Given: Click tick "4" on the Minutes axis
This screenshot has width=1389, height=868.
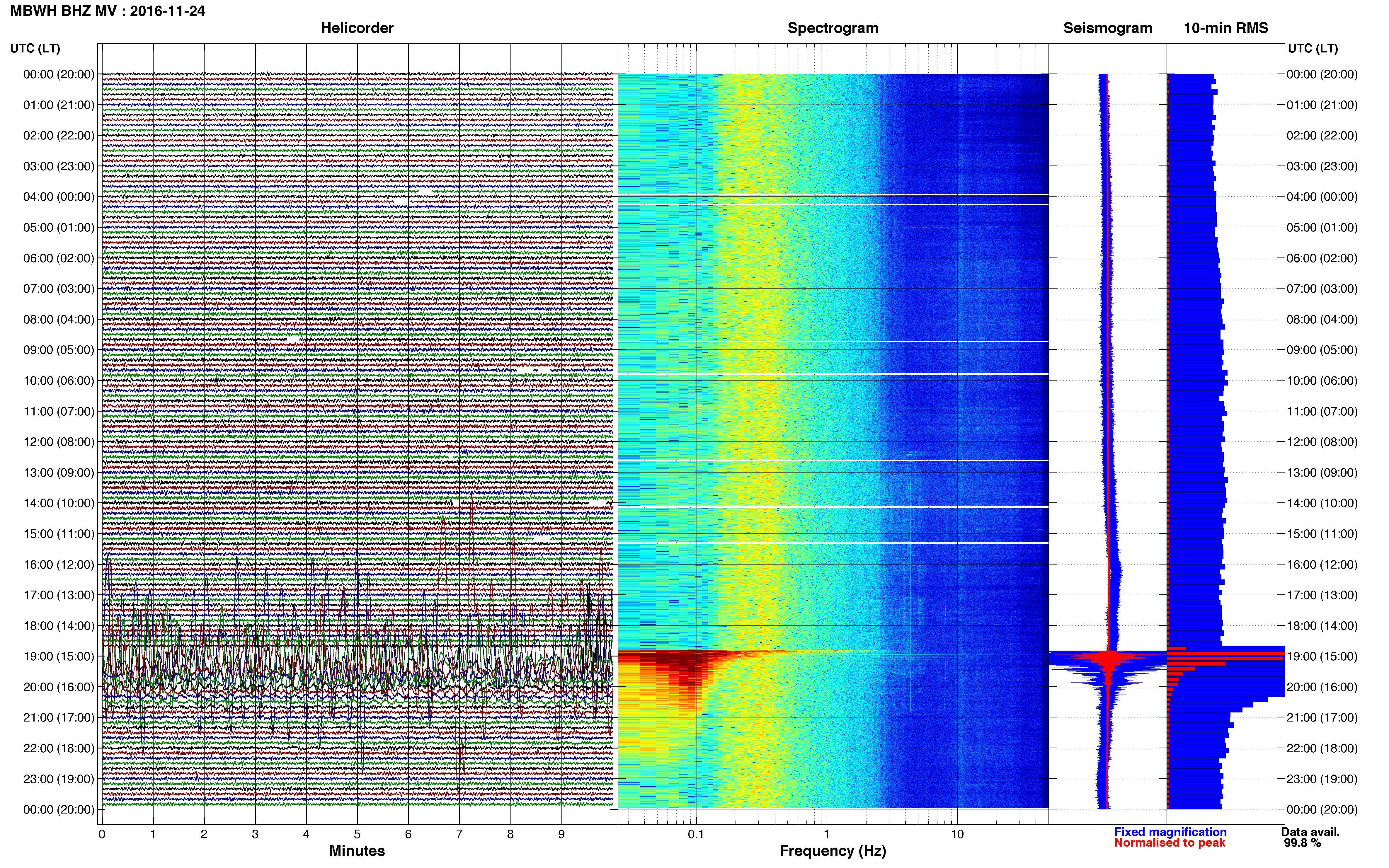Looking at the screenshot, I should (x=306, y=835).
